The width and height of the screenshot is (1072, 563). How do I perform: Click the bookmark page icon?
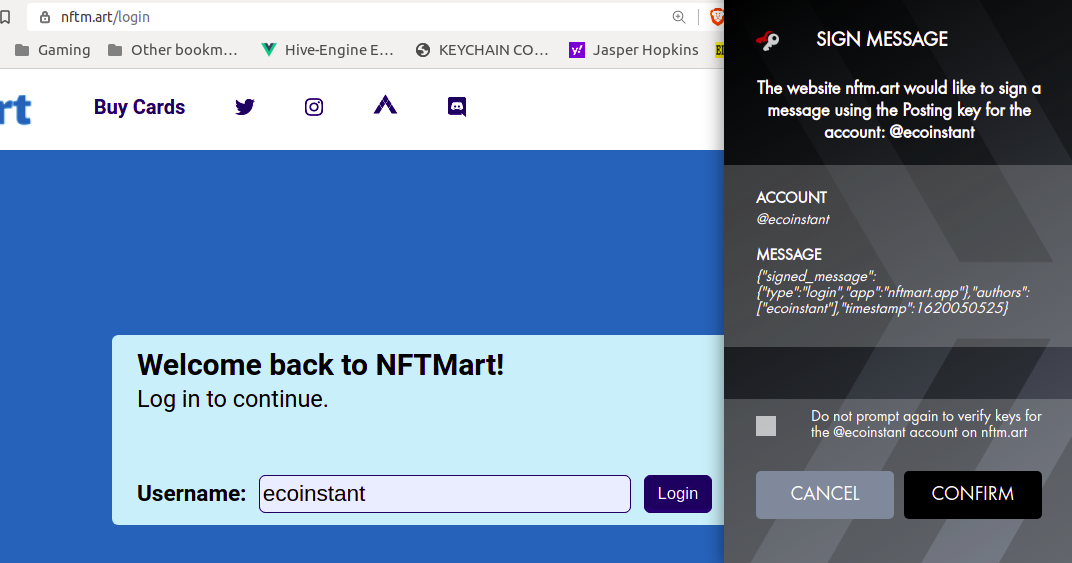click(x=5, y=17)
